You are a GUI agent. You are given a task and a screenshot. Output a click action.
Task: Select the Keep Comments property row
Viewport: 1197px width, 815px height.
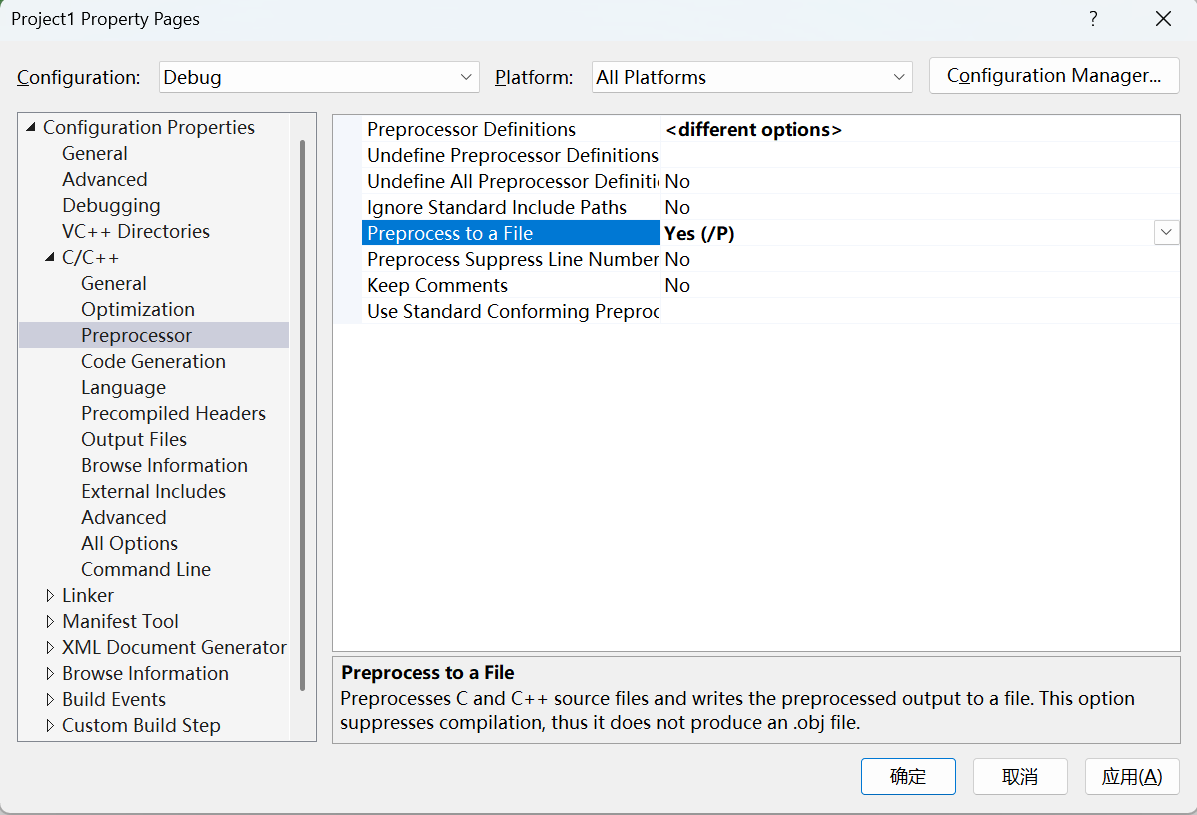point(437,285)
